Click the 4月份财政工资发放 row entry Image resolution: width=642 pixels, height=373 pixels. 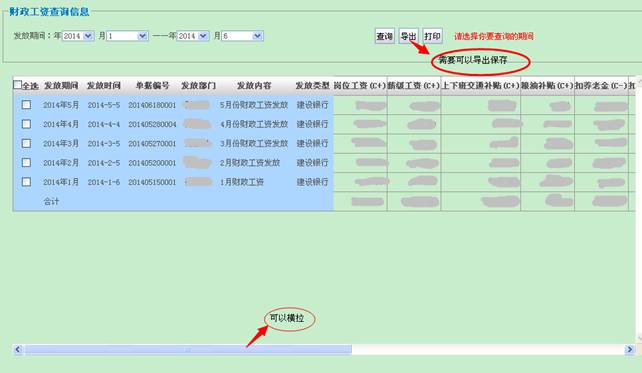click(x=254, y=124)
